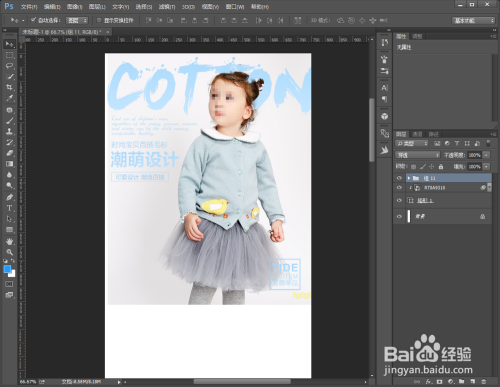The image size is (500, 387).
Task: Expand the 组 11 group triangle
Action: point(409,178)
